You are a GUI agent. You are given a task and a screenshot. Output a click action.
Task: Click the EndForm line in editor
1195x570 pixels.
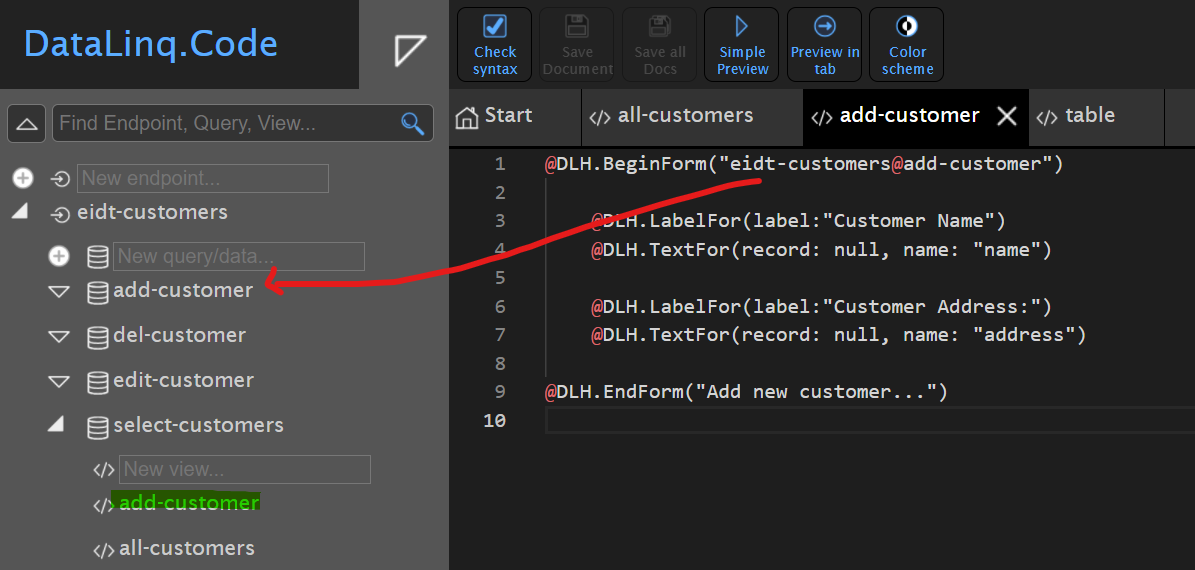pos(745,392)
